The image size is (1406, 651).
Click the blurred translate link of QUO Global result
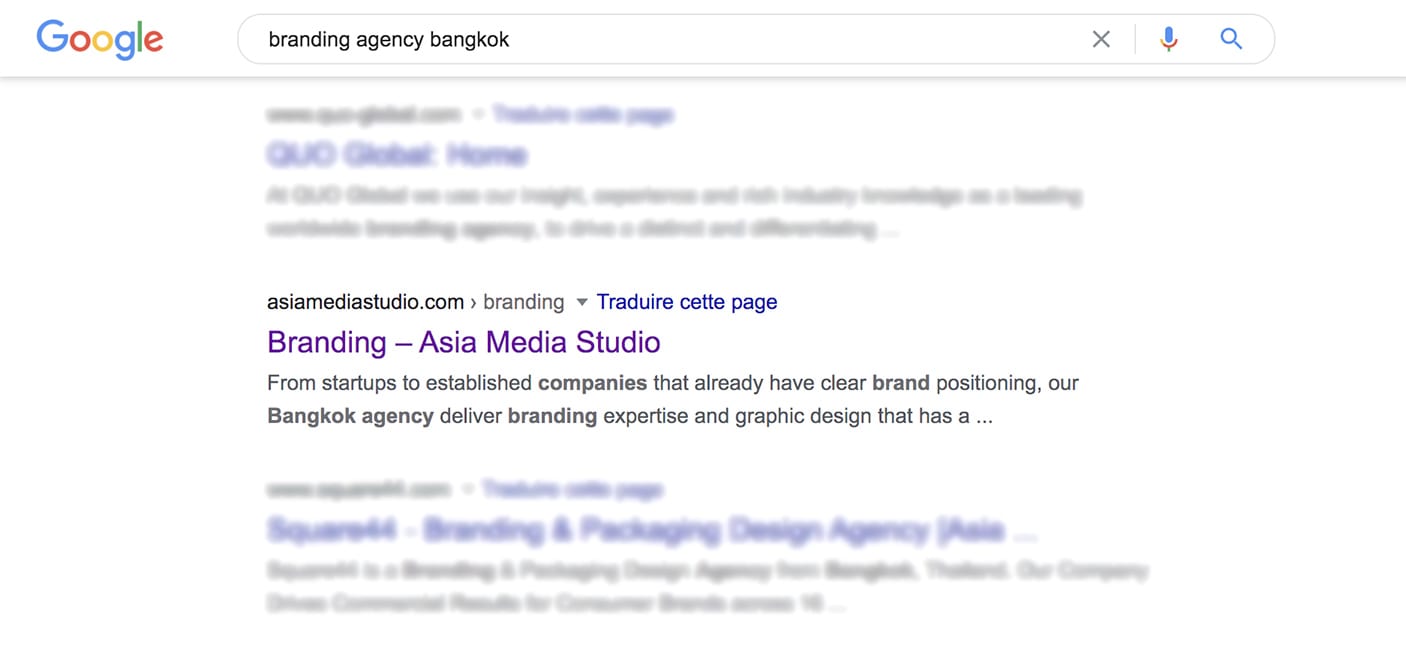[x=583, y=115]
